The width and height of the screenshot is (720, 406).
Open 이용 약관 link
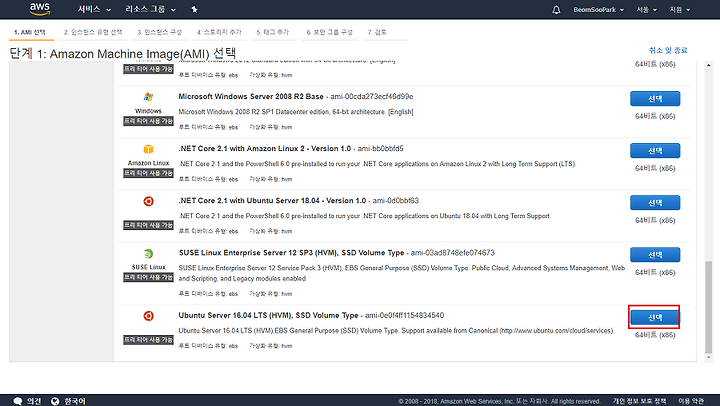[x=691, y=401]
